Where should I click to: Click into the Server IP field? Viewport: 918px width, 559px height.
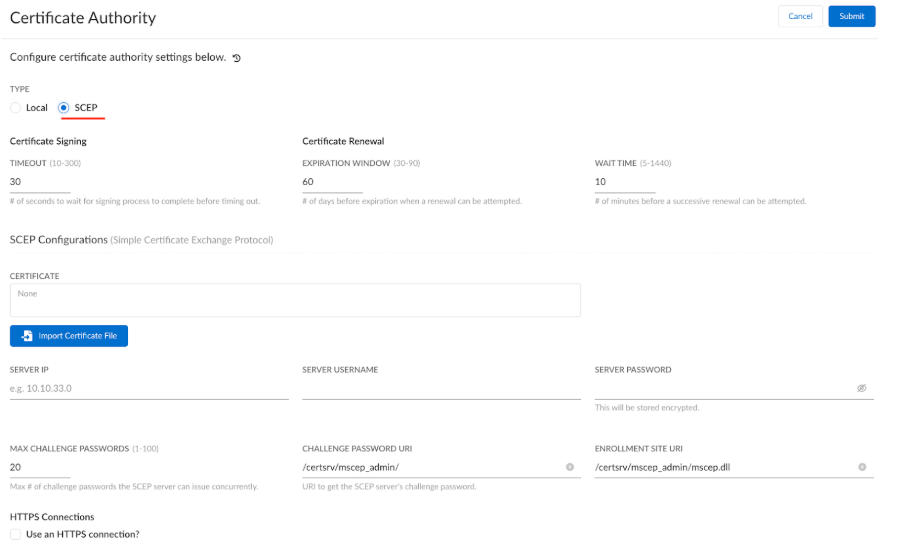click(149, 388)
